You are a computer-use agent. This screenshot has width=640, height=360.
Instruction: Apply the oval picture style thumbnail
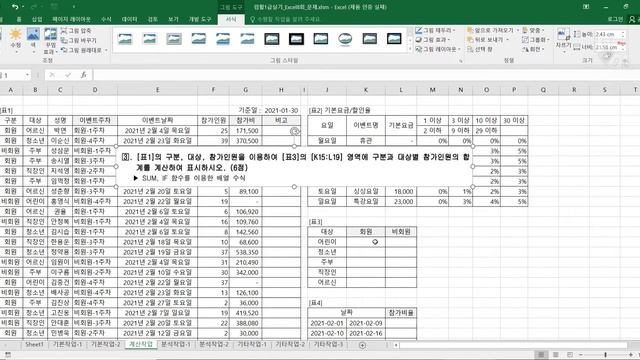(x=345, y=39)
